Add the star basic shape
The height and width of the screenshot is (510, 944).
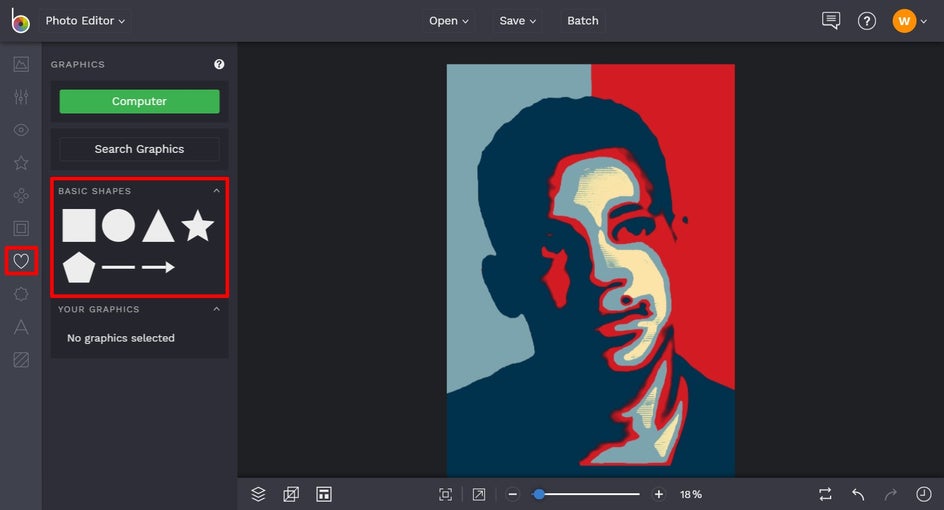(197, 225)
